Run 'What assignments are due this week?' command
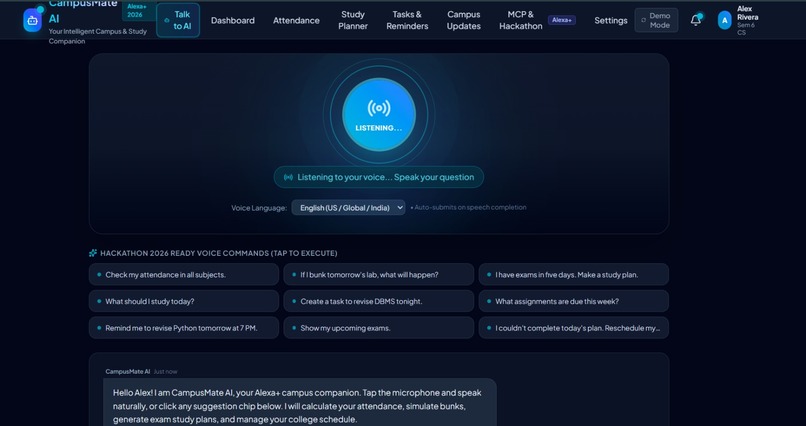Screen dimensions: 806x426 coord(574,301)
